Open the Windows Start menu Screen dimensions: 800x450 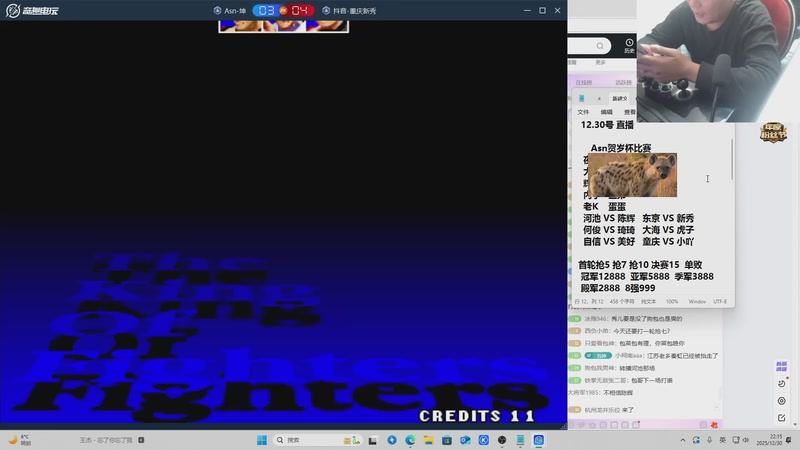(x=262, y=440)
